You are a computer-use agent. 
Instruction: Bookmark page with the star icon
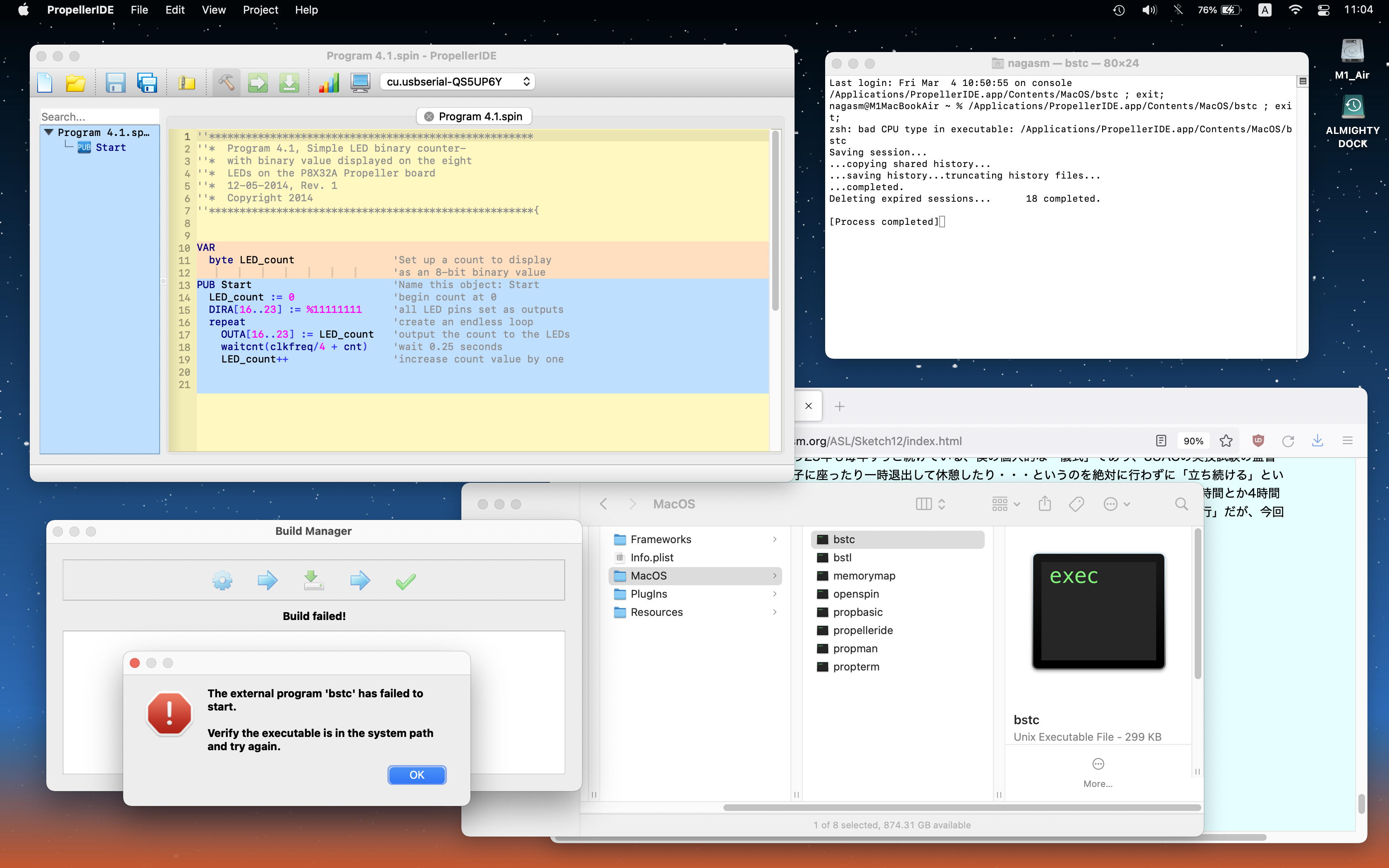click(1226, 441)
